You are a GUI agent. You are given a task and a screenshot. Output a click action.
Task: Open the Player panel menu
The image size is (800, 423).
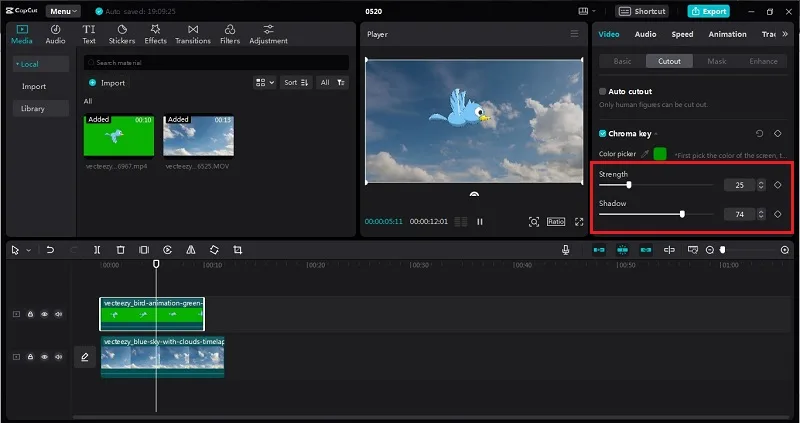[x=574, y=34]
